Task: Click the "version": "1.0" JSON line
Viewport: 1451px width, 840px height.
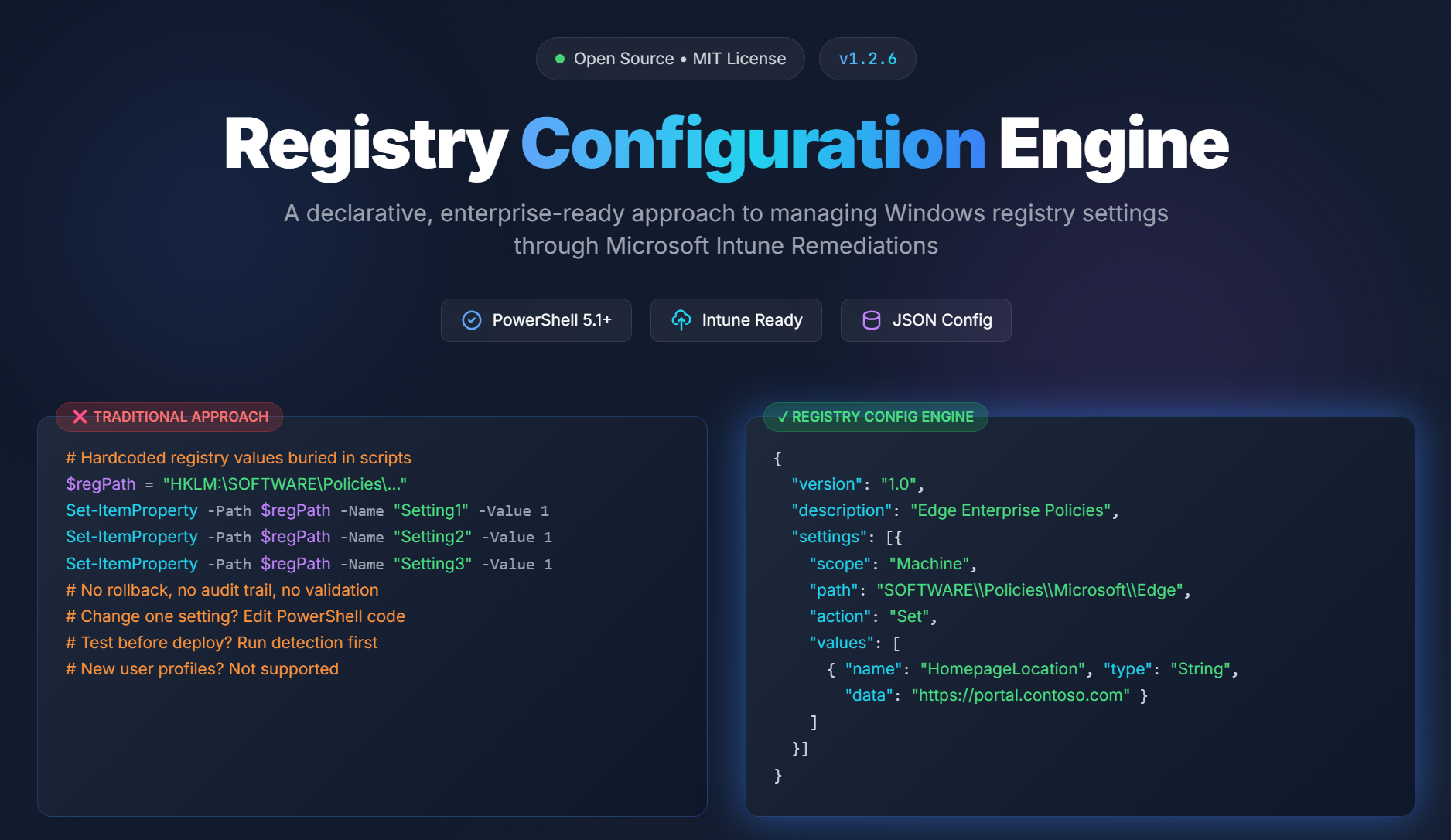Action: click(858, 484)
